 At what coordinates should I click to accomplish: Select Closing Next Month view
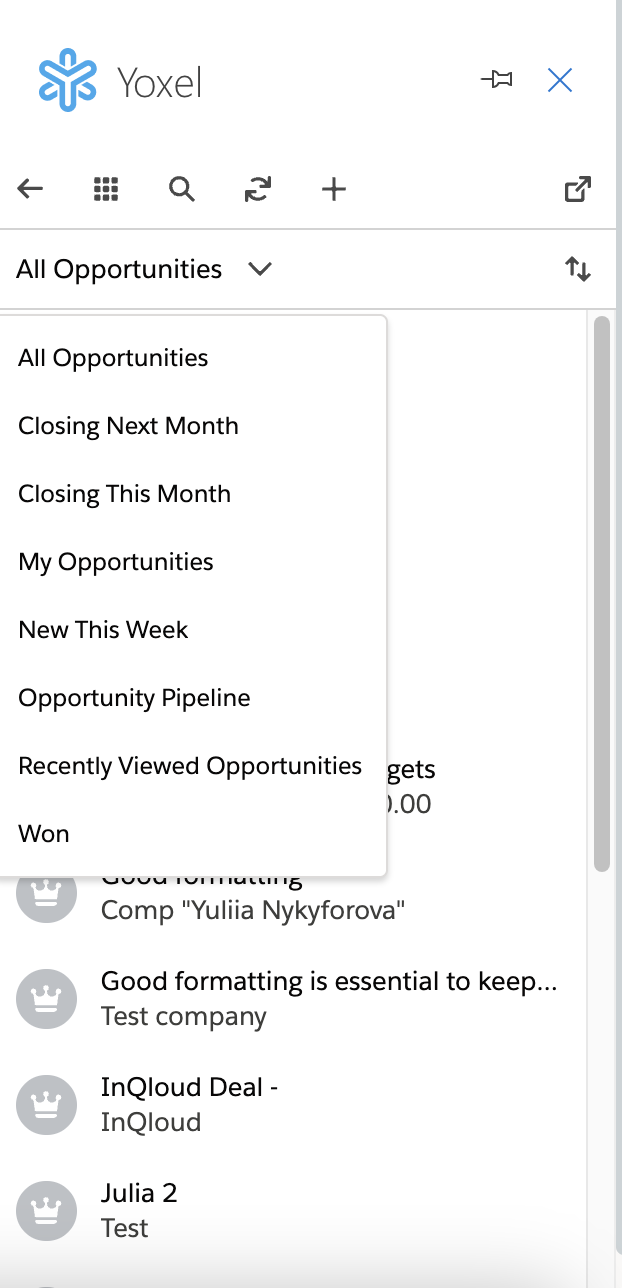coord(128,426)
